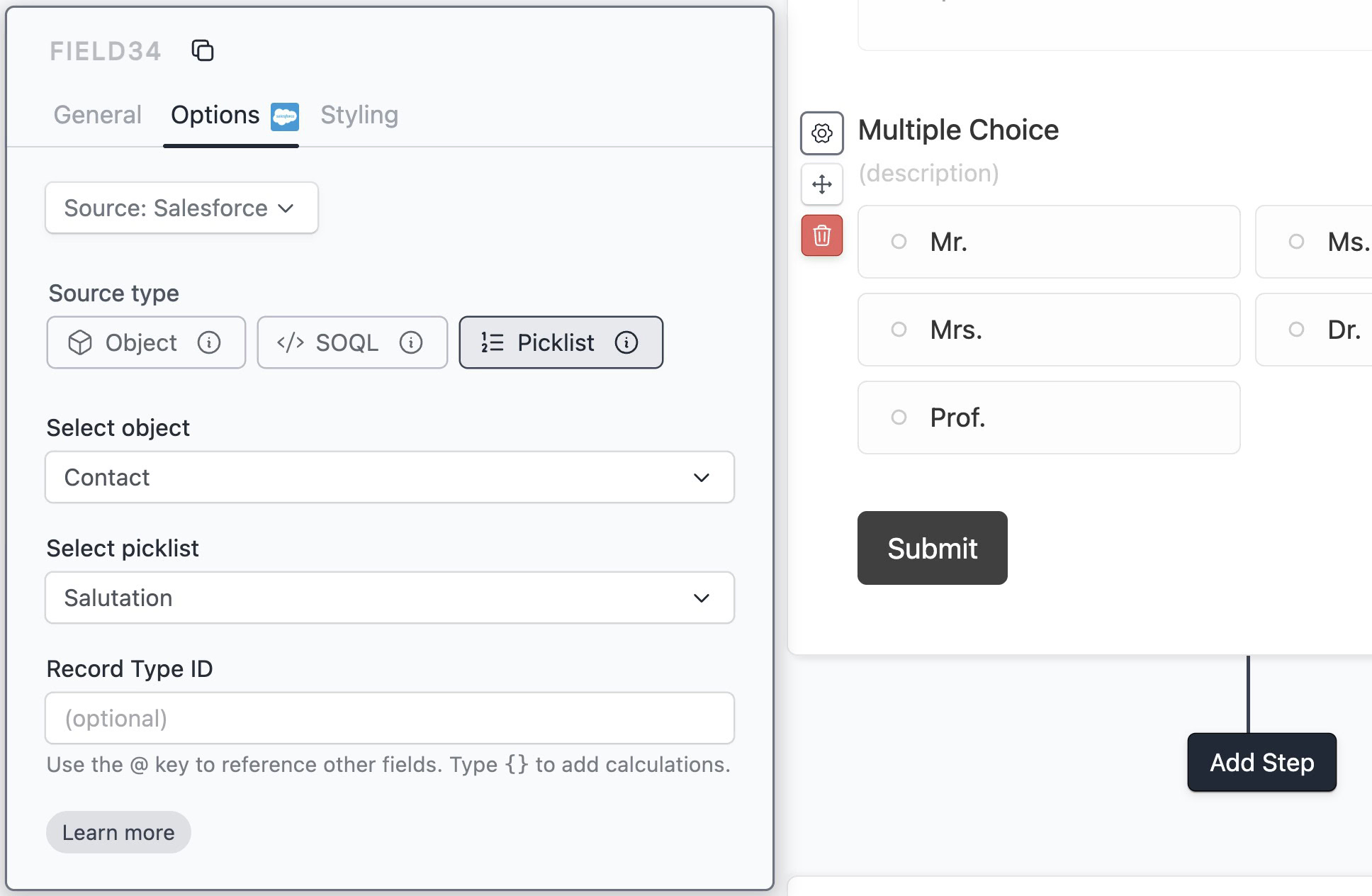Select the Prof. radio option

click(1049, 418)
